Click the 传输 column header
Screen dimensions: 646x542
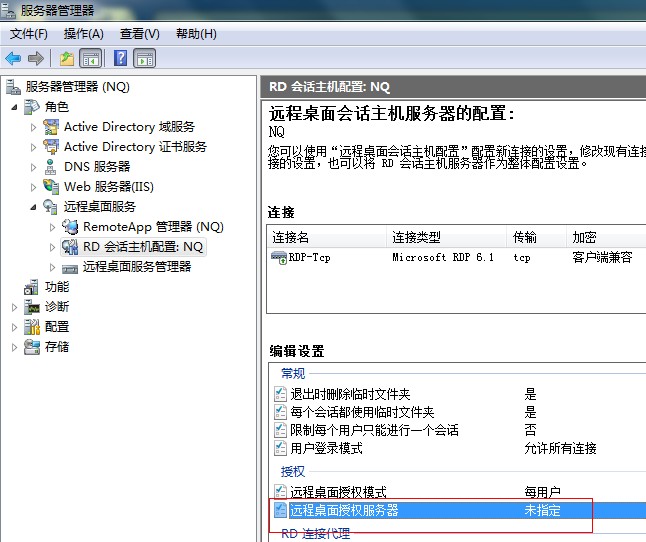[536, 237]
